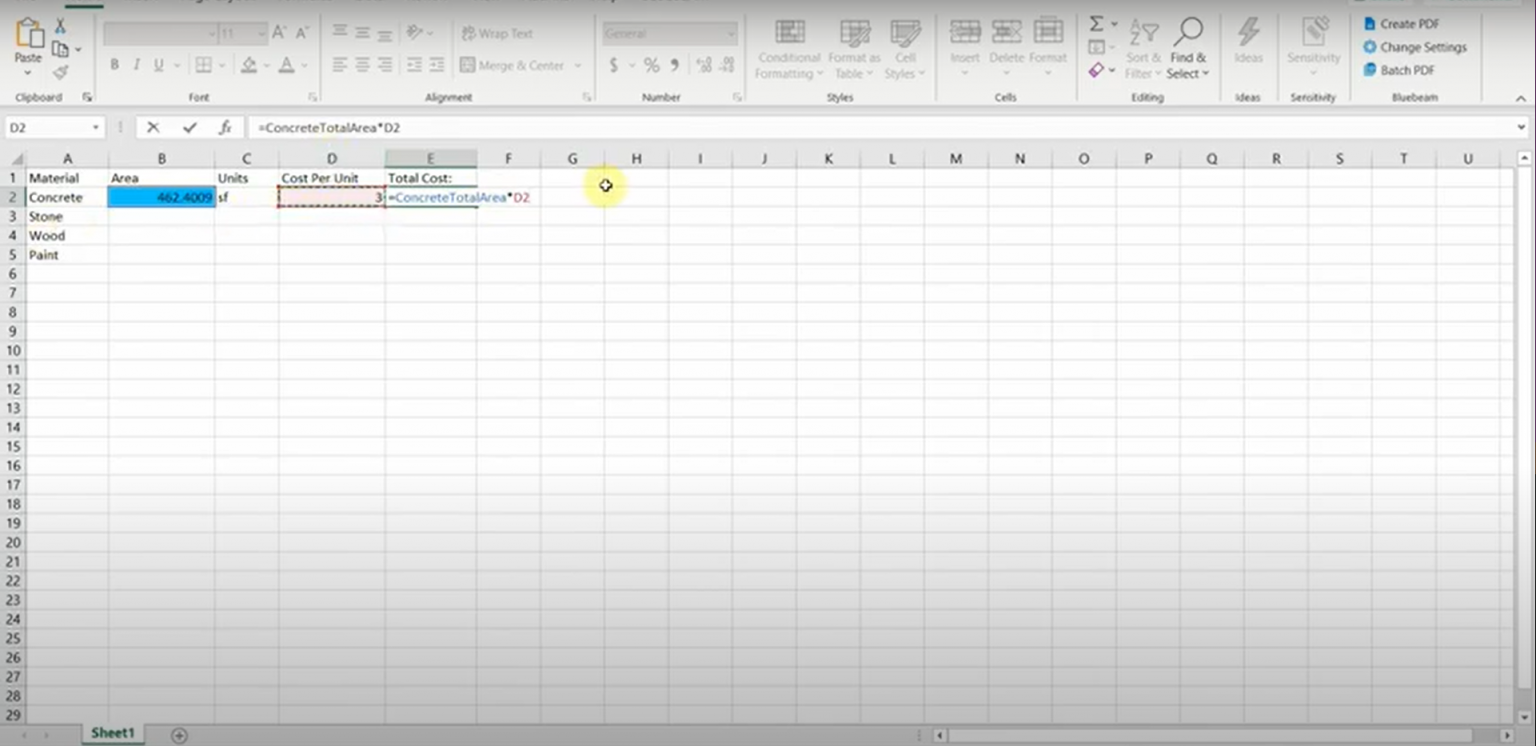Click the Font Color swatch
This screenshot has width=1536, height=746.
point(287,65)
